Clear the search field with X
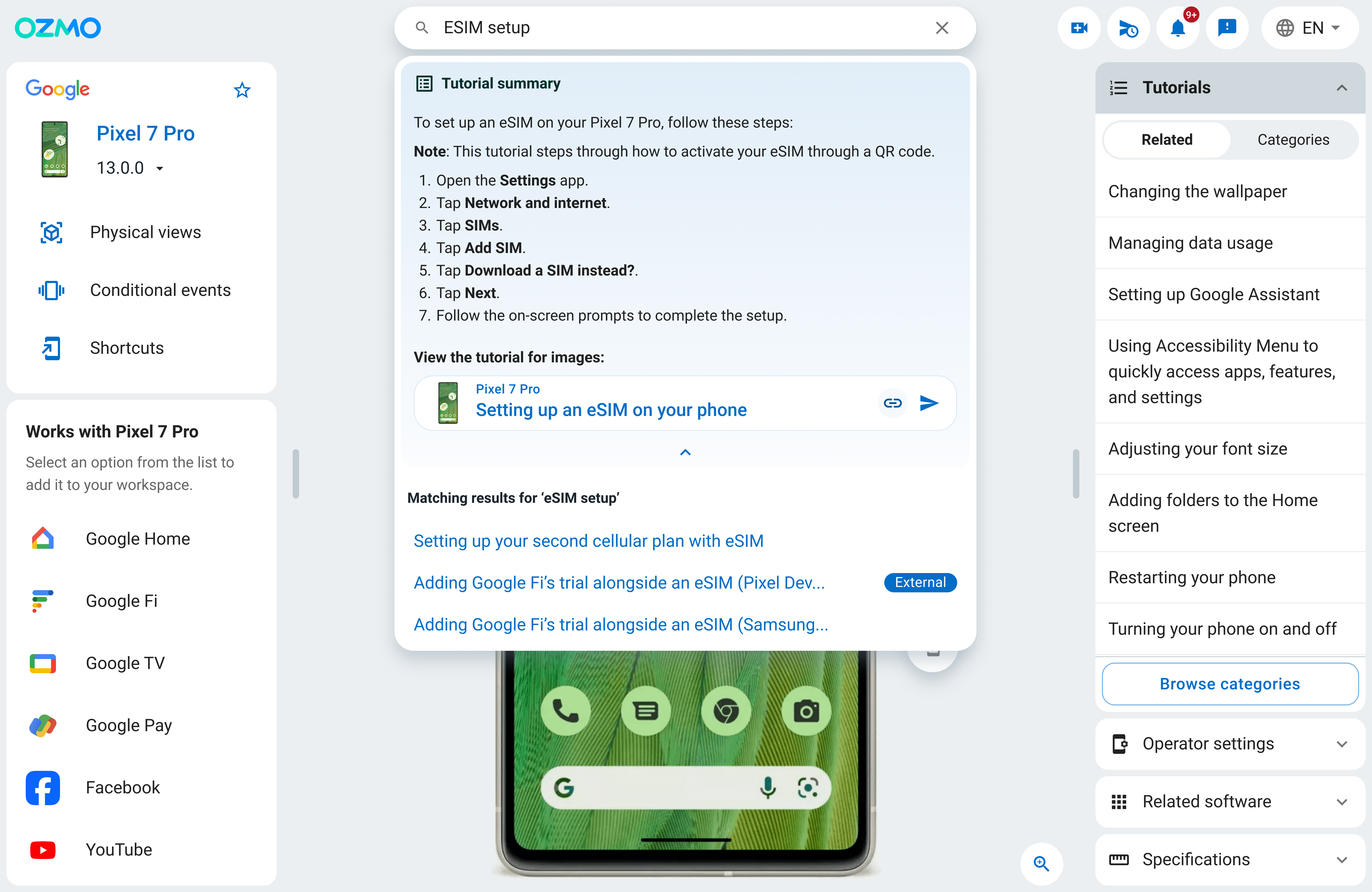 [x=942, y=28]
